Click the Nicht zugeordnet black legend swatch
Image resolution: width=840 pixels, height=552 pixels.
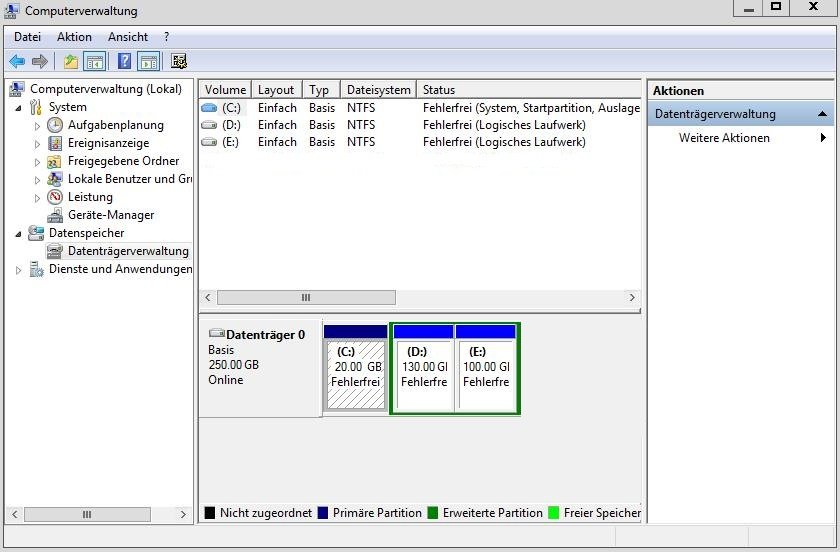210,513
